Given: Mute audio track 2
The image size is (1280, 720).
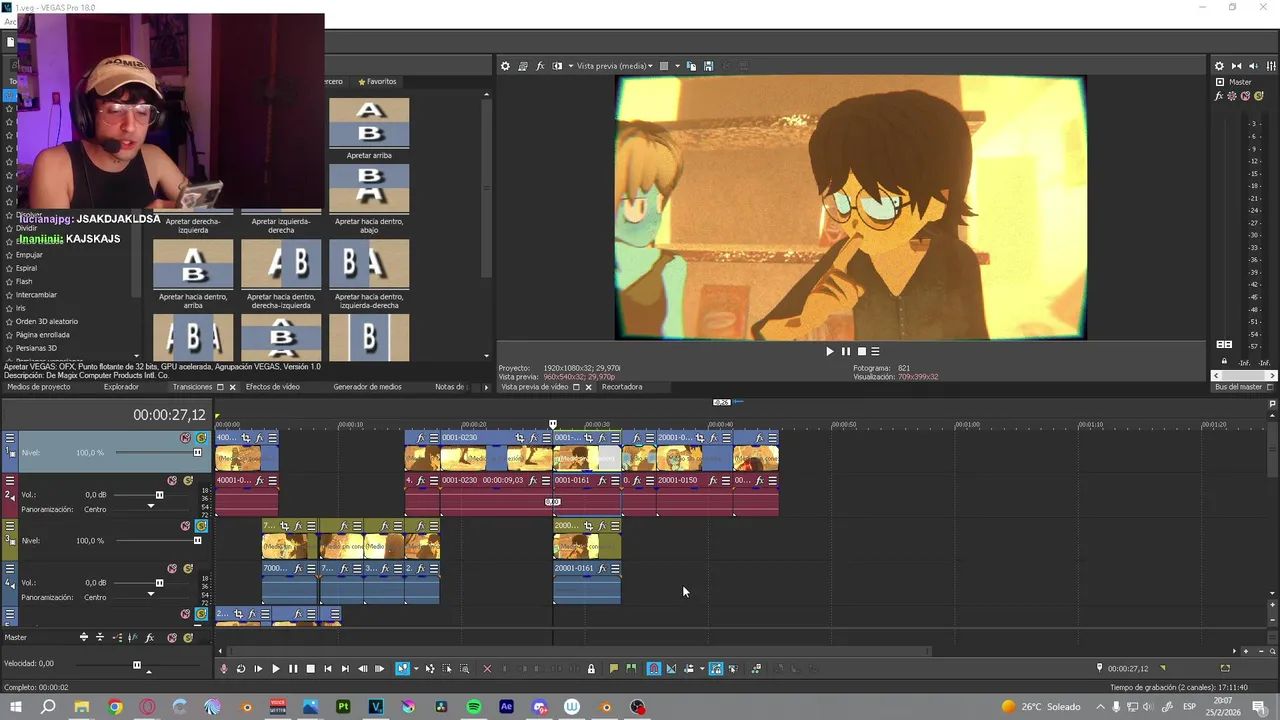Looking at the screenshot, I should point(172,481).
